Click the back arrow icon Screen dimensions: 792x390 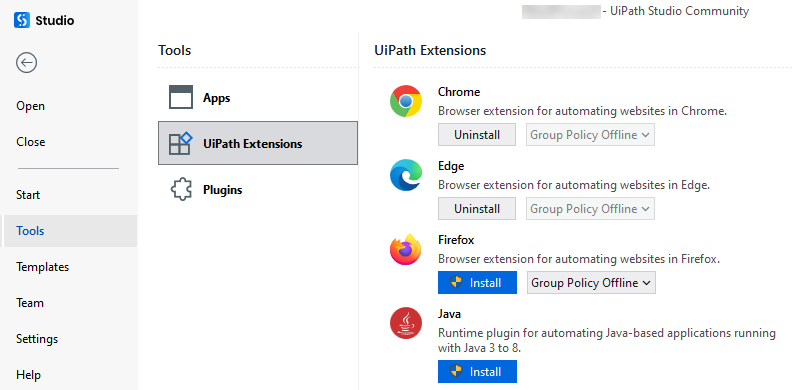click(x=26, y=63)
